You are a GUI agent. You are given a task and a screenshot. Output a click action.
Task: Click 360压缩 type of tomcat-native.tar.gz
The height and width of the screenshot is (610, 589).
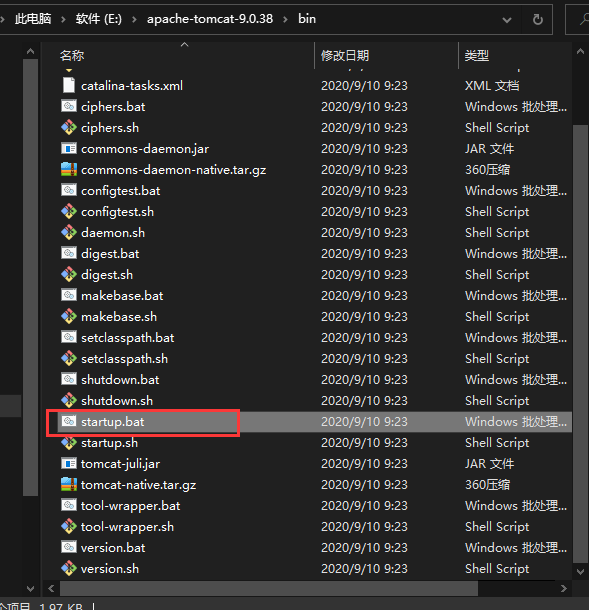pos(487,485)
